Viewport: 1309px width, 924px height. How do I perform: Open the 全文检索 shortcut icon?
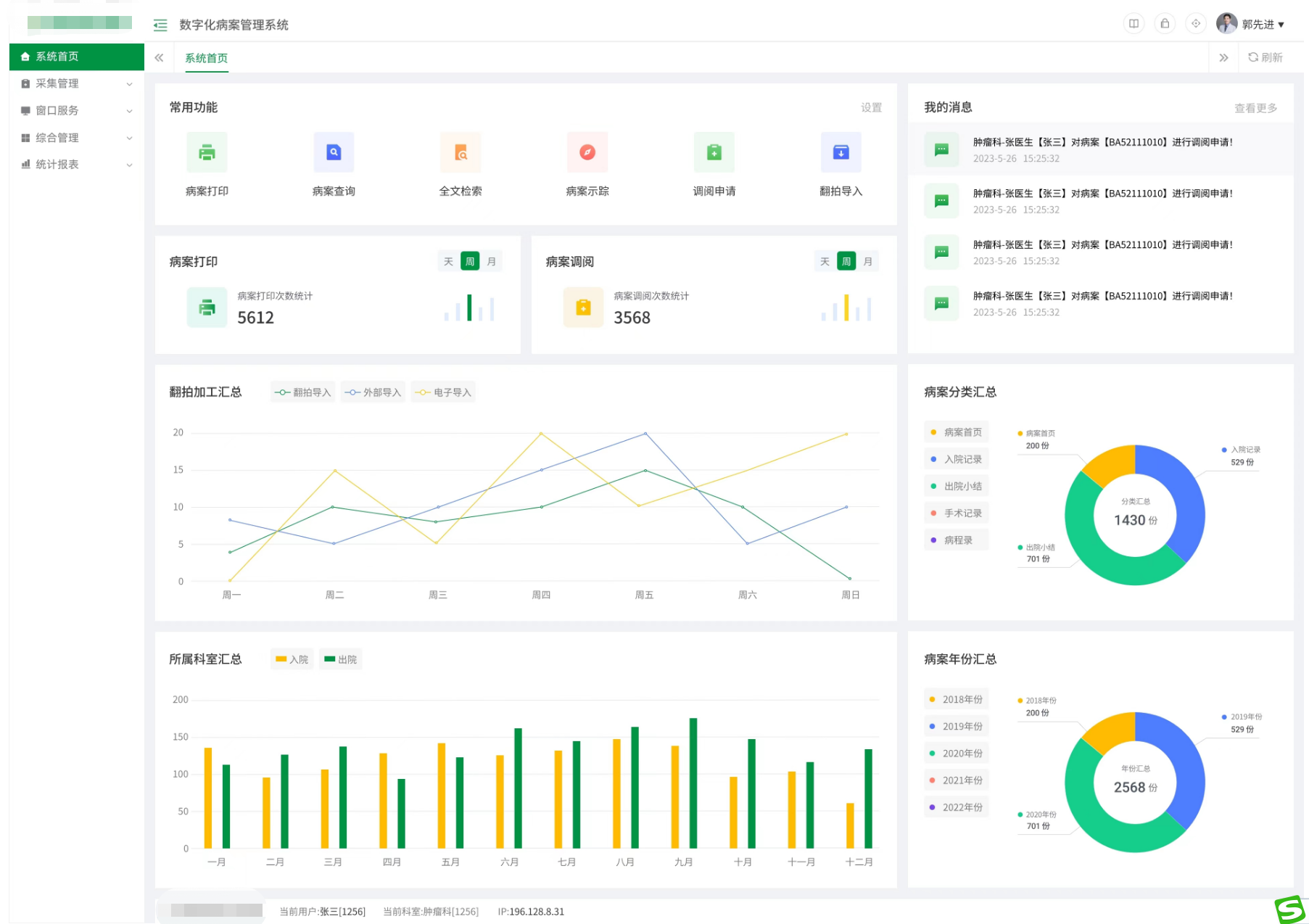point(461,152)
